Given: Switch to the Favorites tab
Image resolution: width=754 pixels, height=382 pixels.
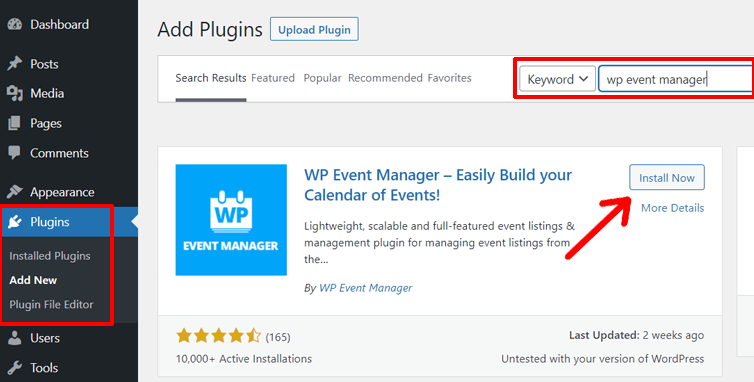Looking at the screenshot, I should [x=450, y=78].
